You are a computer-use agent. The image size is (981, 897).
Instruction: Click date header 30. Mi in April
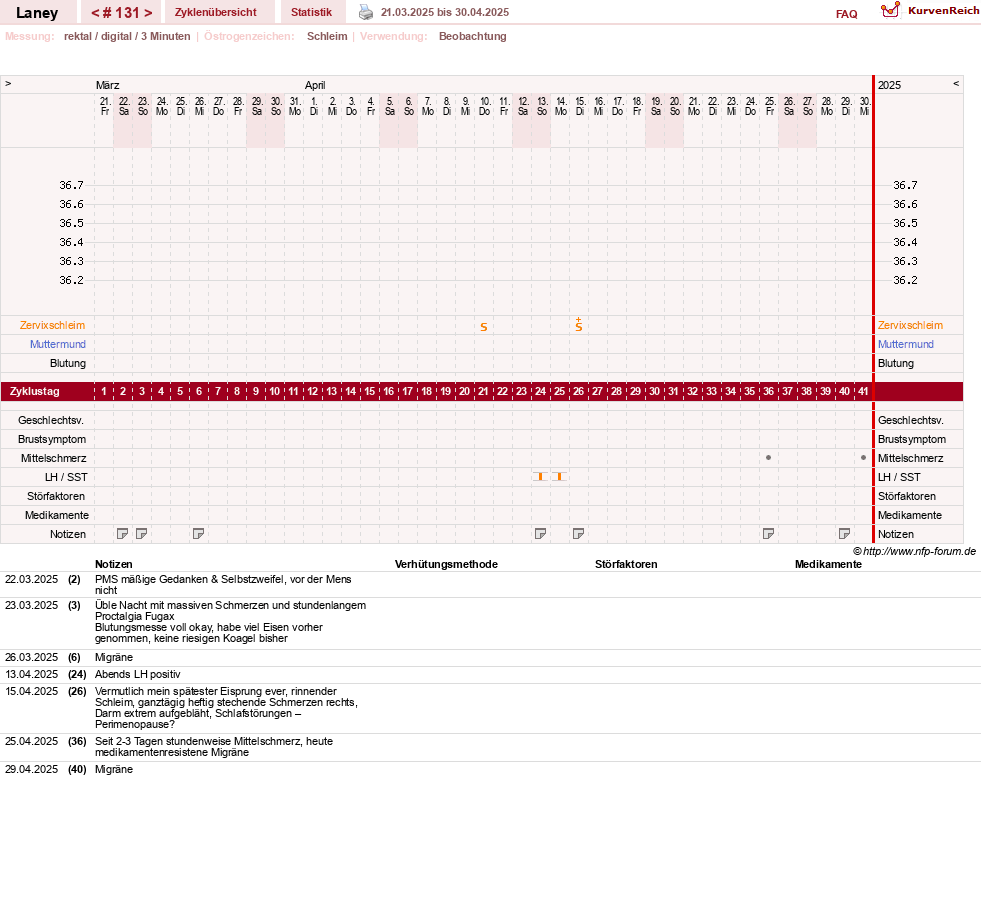pyautogui.click(x=865, y=106)
